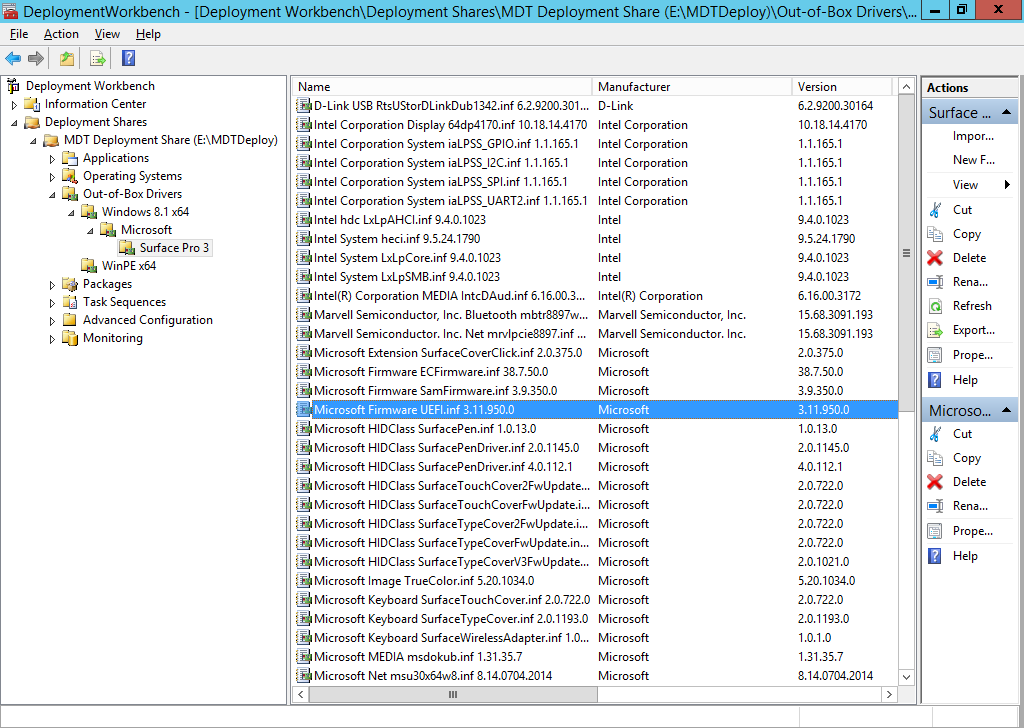
Task: Expand the Applications node
Action: (52, 159)
